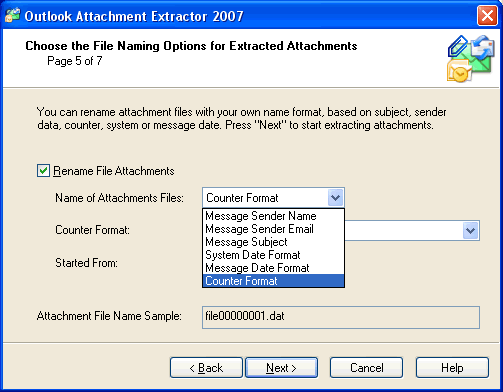503x392 pixels.
Task: Click Next to start extracting
Action: (281, 368)
